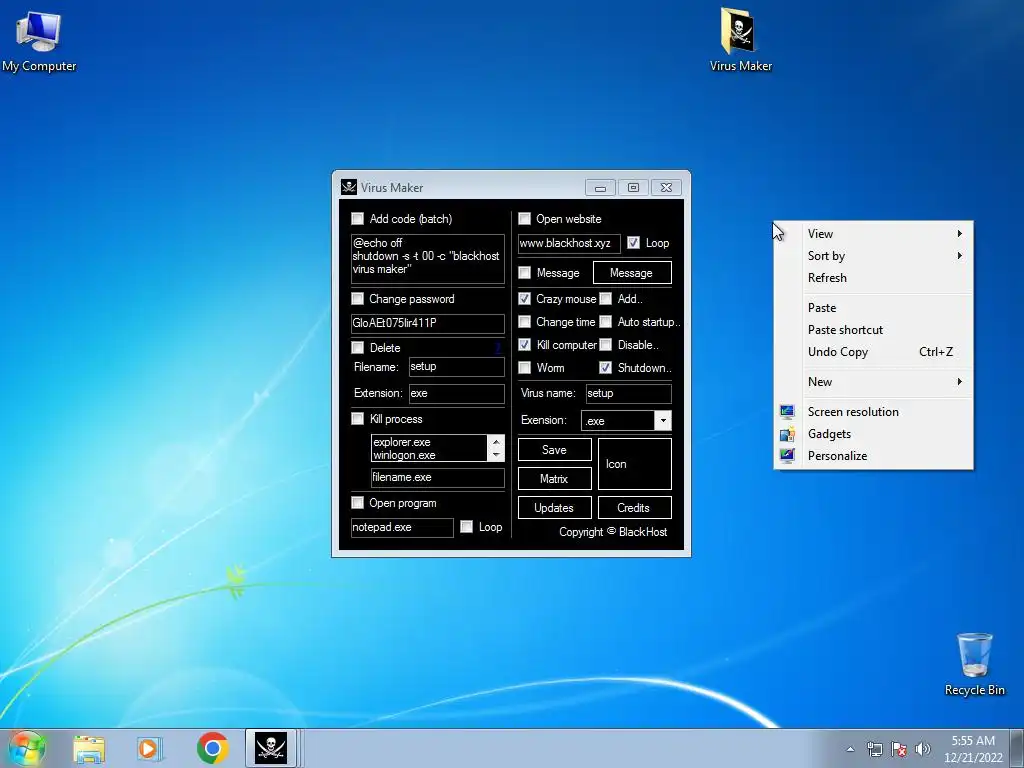Select the Recycle Bin desktop icon
The image size is (1024, 768).
(x=974, y=664)
